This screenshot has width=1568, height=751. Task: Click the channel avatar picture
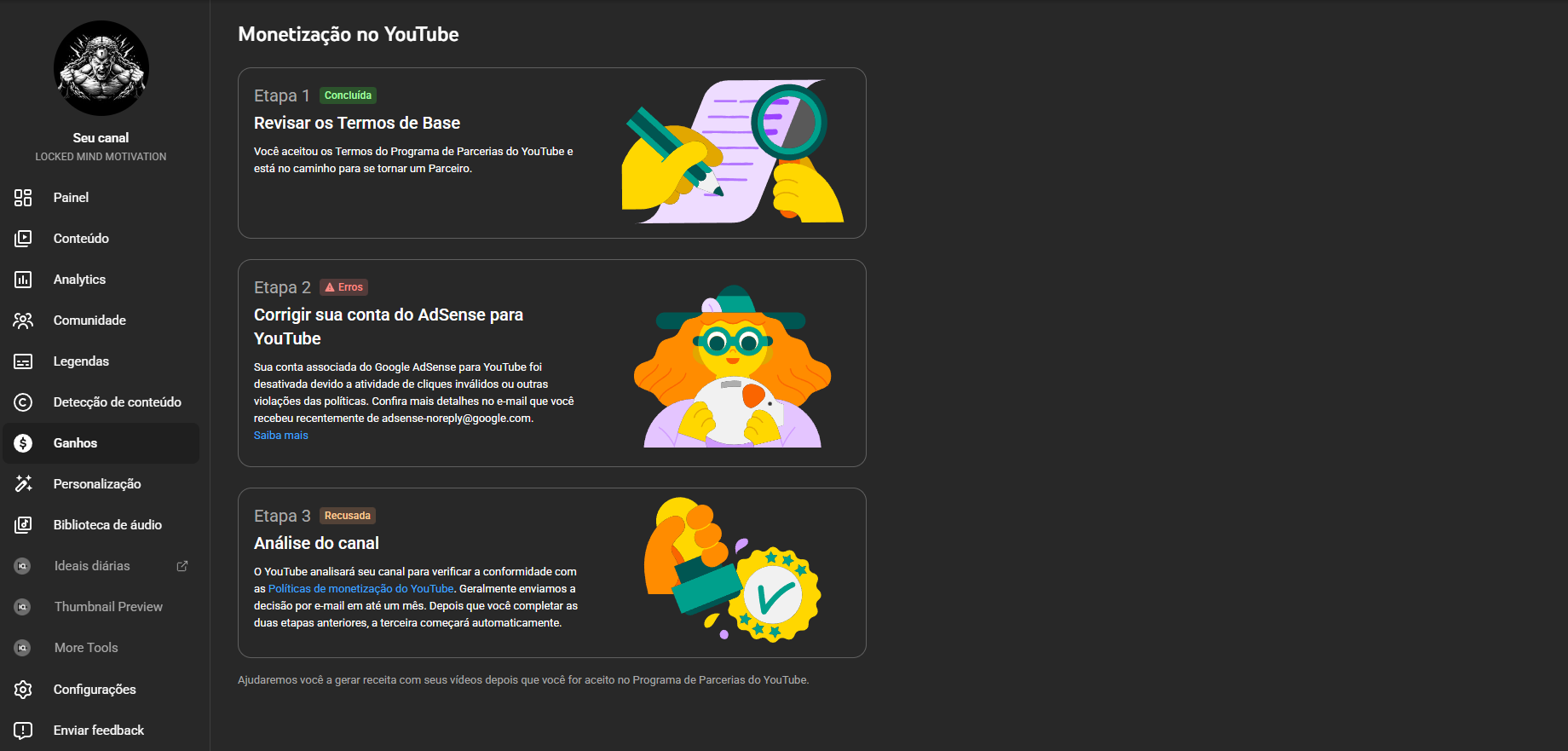[101, 68]
